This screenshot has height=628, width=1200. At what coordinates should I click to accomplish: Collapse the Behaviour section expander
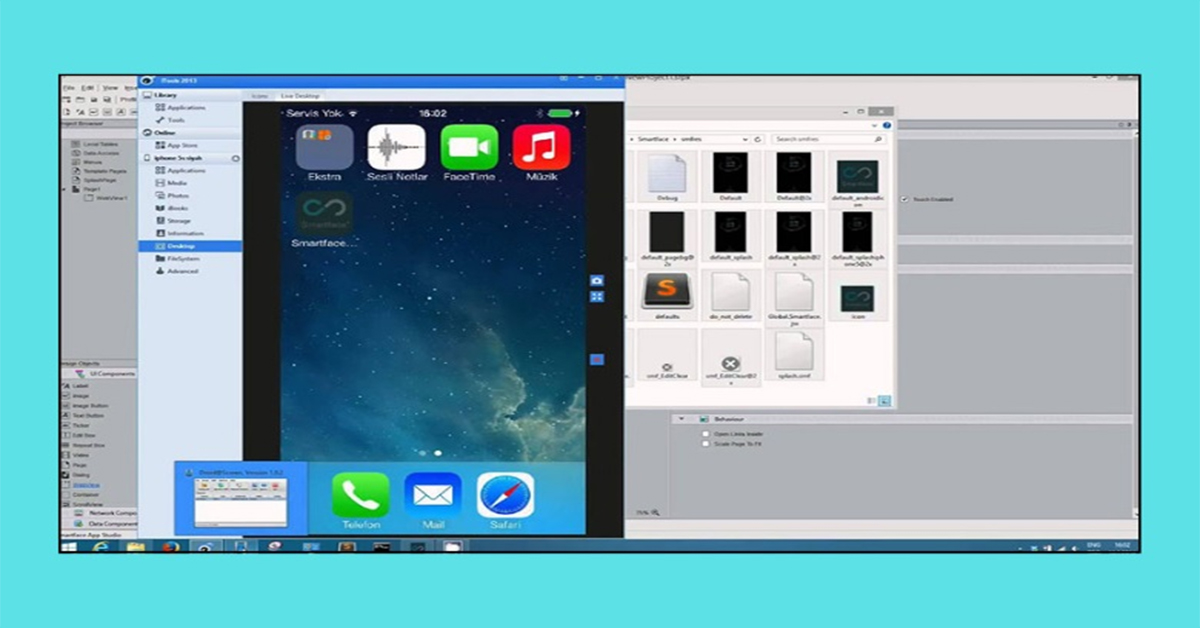(x=681, y=419)
